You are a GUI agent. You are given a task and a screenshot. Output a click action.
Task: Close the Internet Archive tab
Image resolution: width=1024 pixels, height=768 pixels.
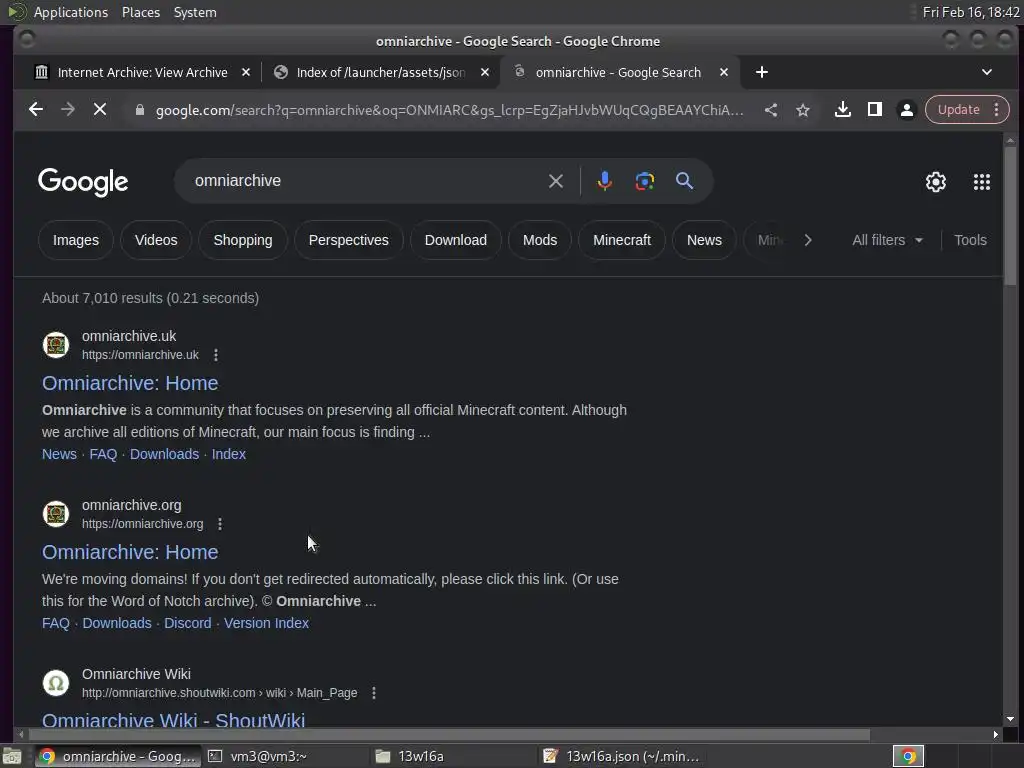[246, 72]
